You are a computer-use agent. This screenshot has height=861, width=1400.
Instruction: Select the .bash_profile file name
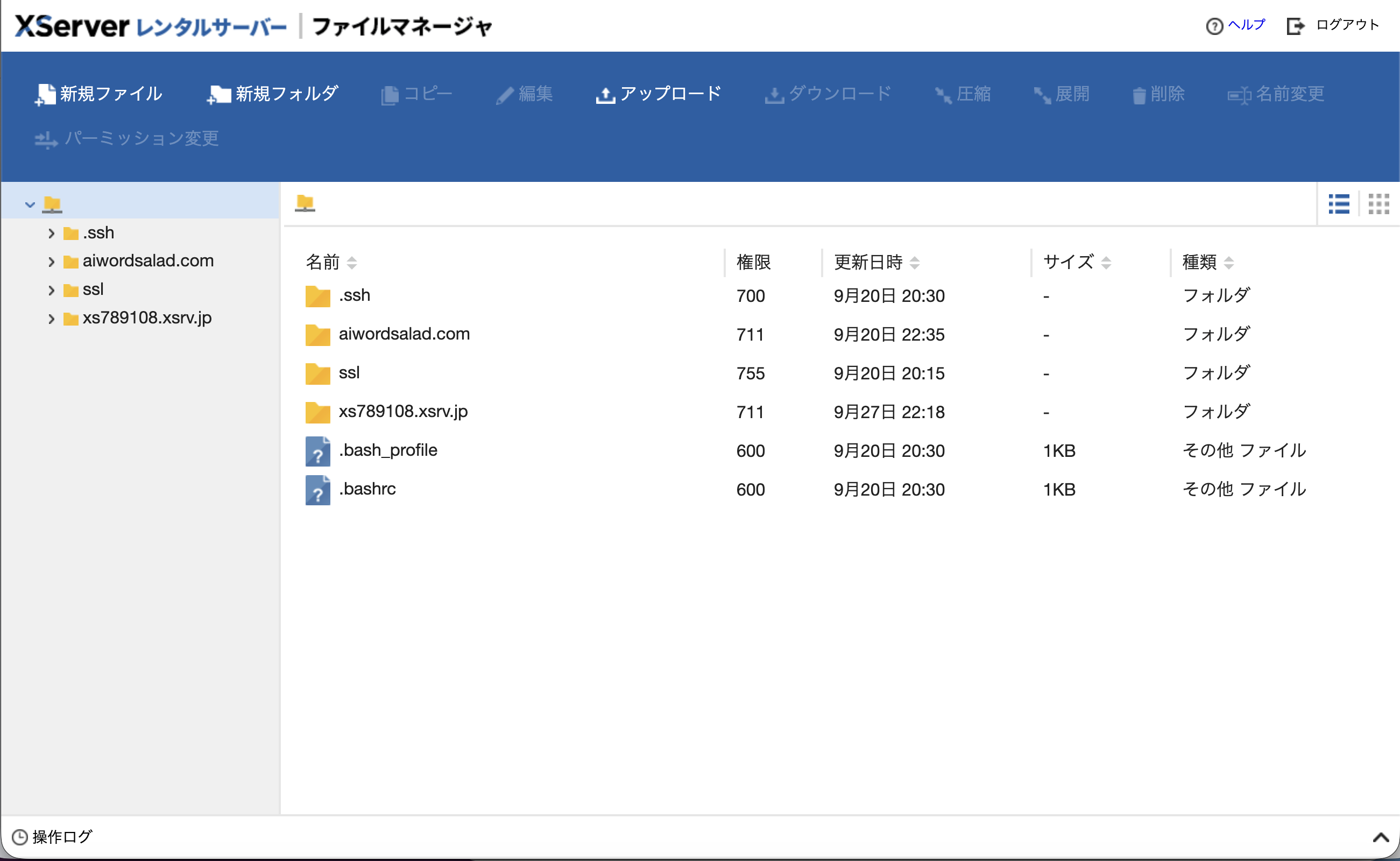coord(388,450)
